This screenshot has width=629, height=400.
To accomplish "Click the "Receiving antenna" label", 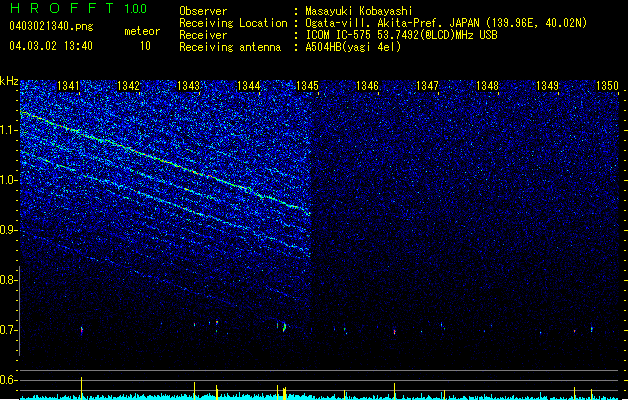I will click(x=230, y=47).
